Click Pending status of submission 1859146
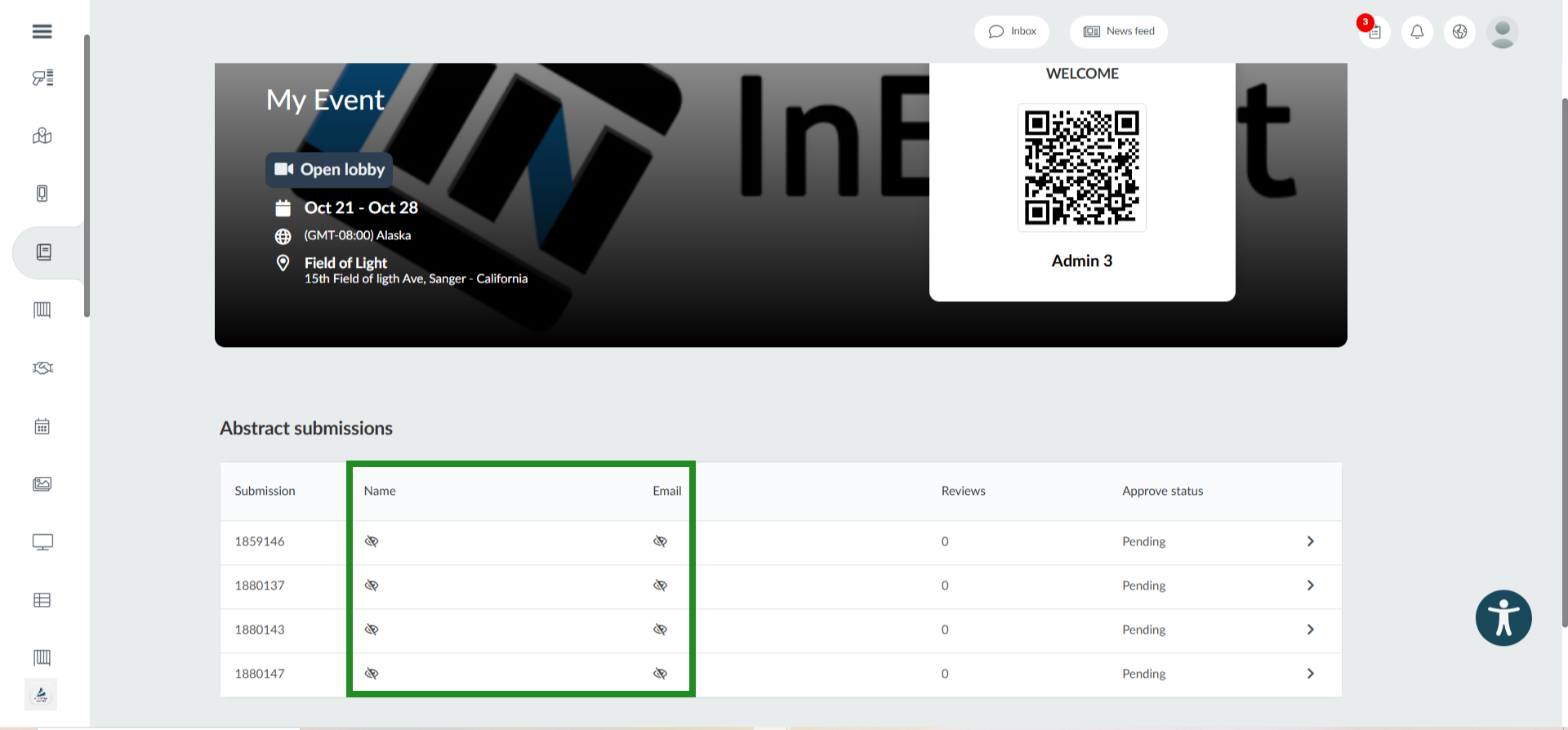This screenshot has width=1568, height=730. (x=1143, y=541)
